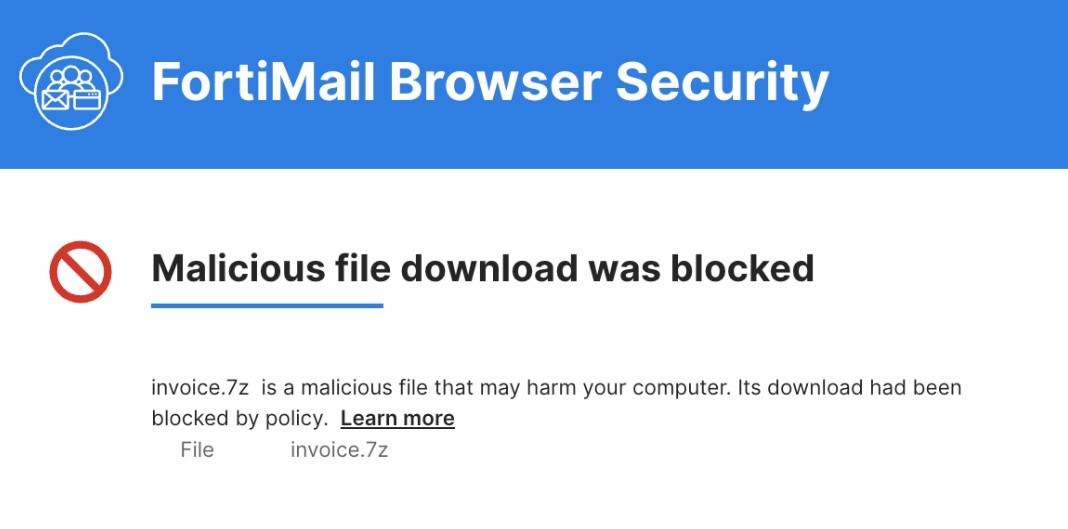This screenshot has height=529, width=1068.
Task: Click the invoice.7z value beside File label
Action: coord(339,450)
